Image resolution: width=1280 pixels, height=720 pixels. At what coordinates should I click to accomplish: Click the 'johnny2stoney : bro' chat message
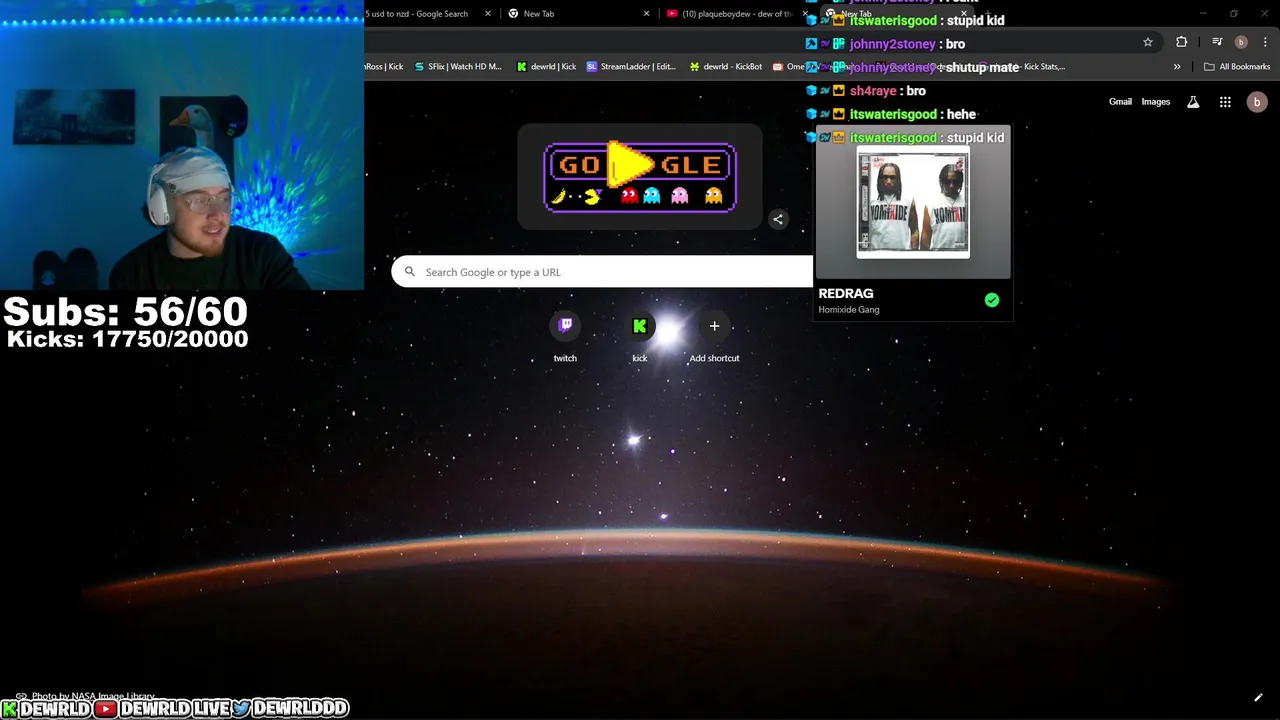pyautogui.click(x=886, y=44)
